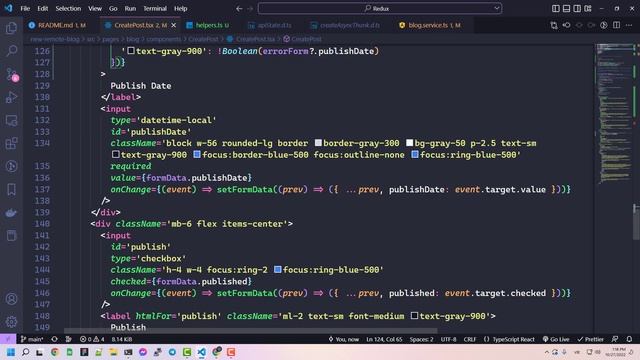Open the Selection menu

click(68, 9)
